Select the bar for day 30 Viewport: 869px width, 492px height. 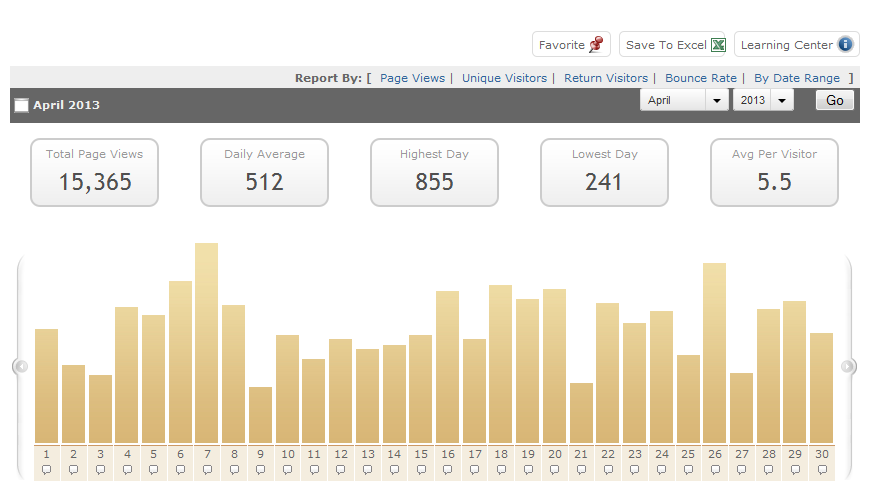[x=821, y=388]
